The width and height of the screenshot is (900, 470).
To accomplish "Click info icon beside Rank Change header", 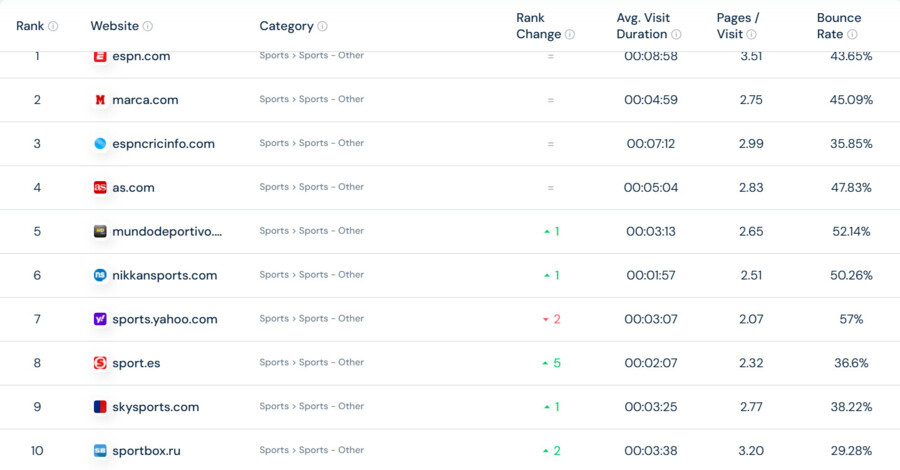I will pyautogui.click(x=569, y=34).
